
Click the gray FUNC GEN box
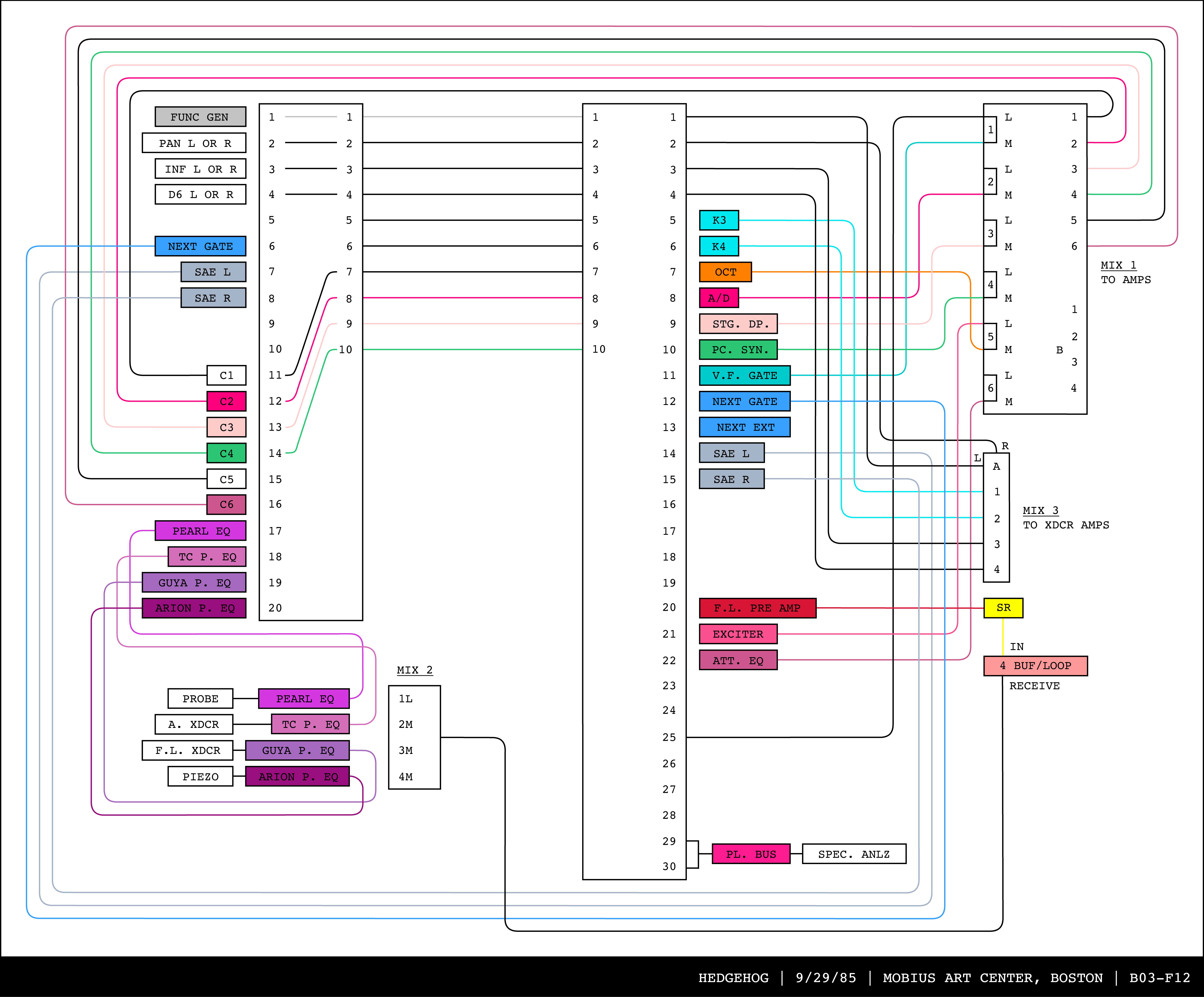[x=200, y=117]
